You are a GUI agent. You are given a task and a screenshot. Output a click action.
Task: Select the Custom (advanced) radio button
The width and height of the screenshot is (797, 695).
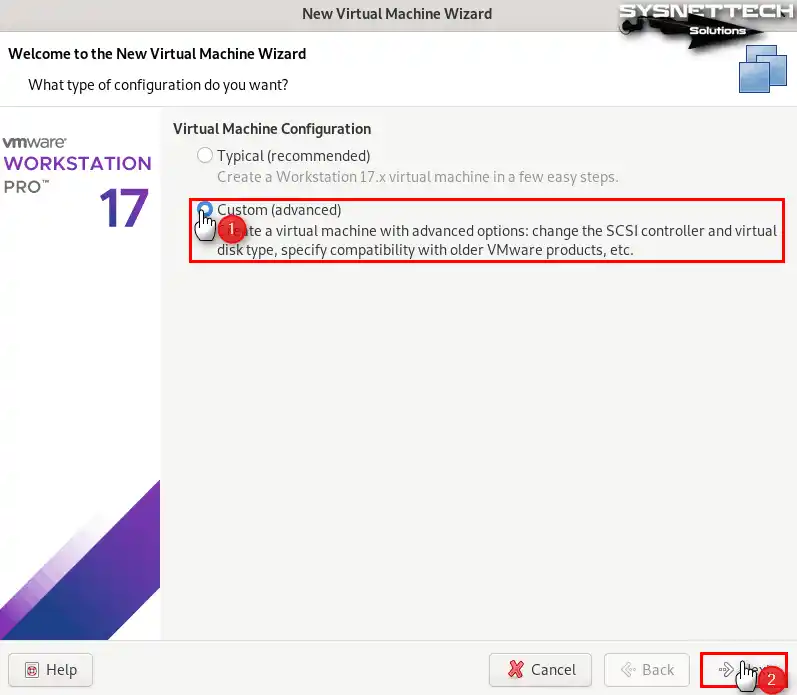tap(205, 209)
